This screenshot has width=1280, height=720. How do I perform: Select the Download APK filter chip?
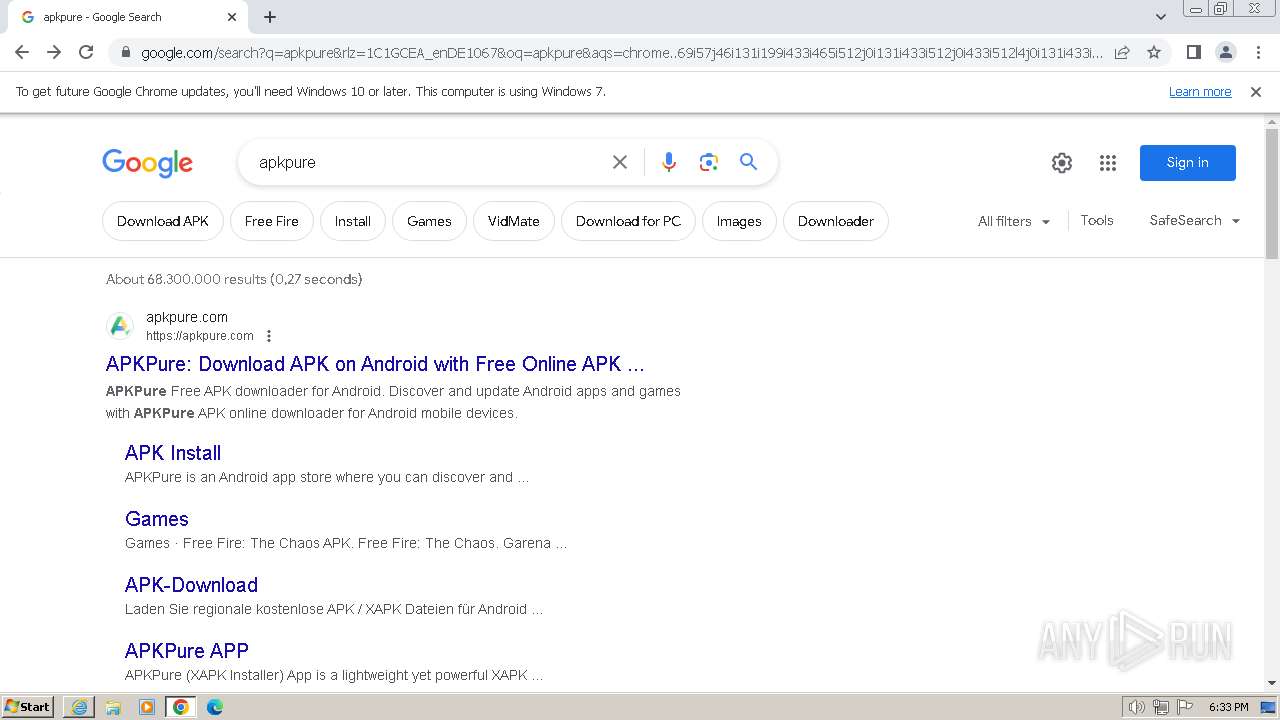163,221
